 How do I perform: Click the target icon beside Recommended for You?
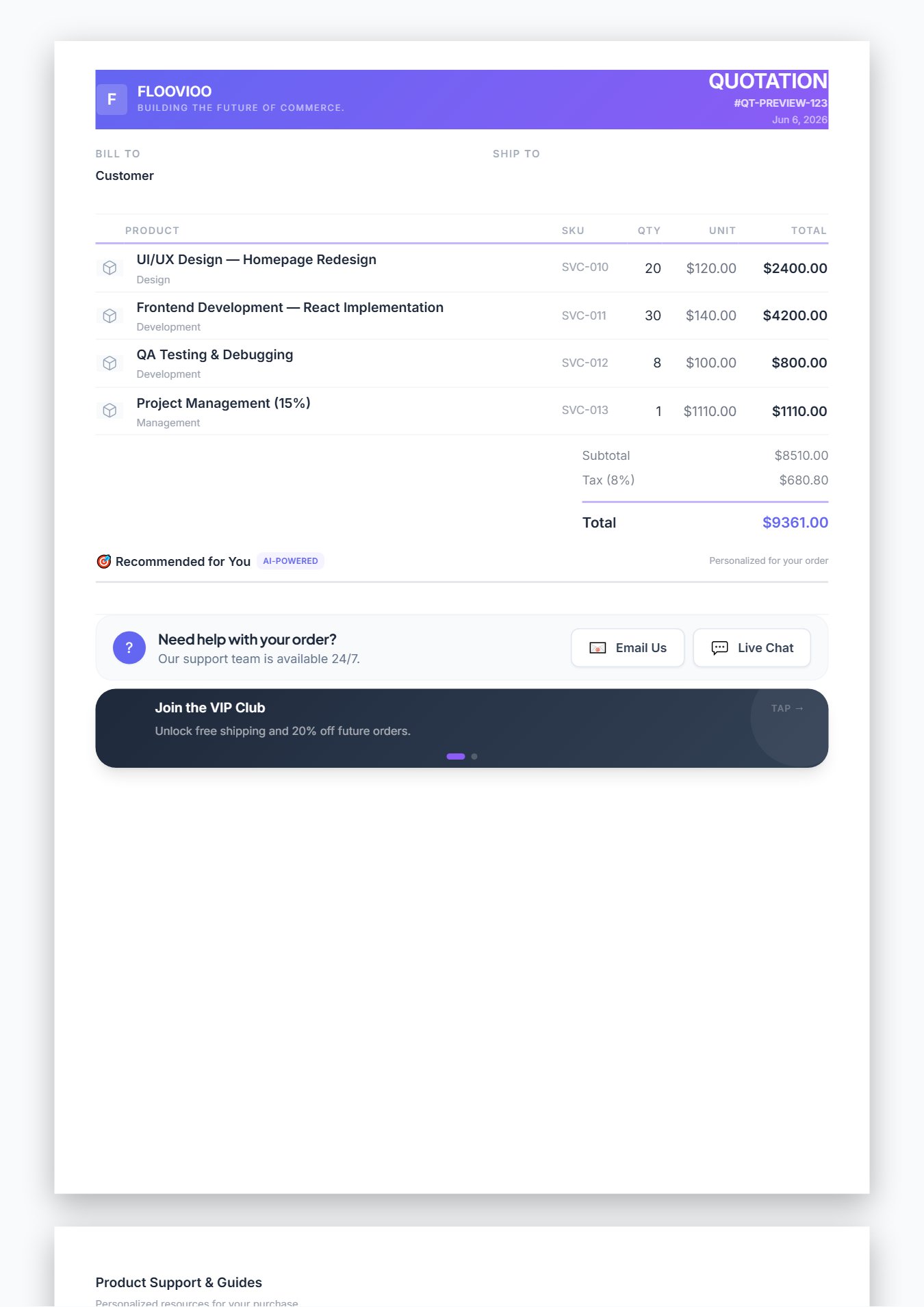104,561
